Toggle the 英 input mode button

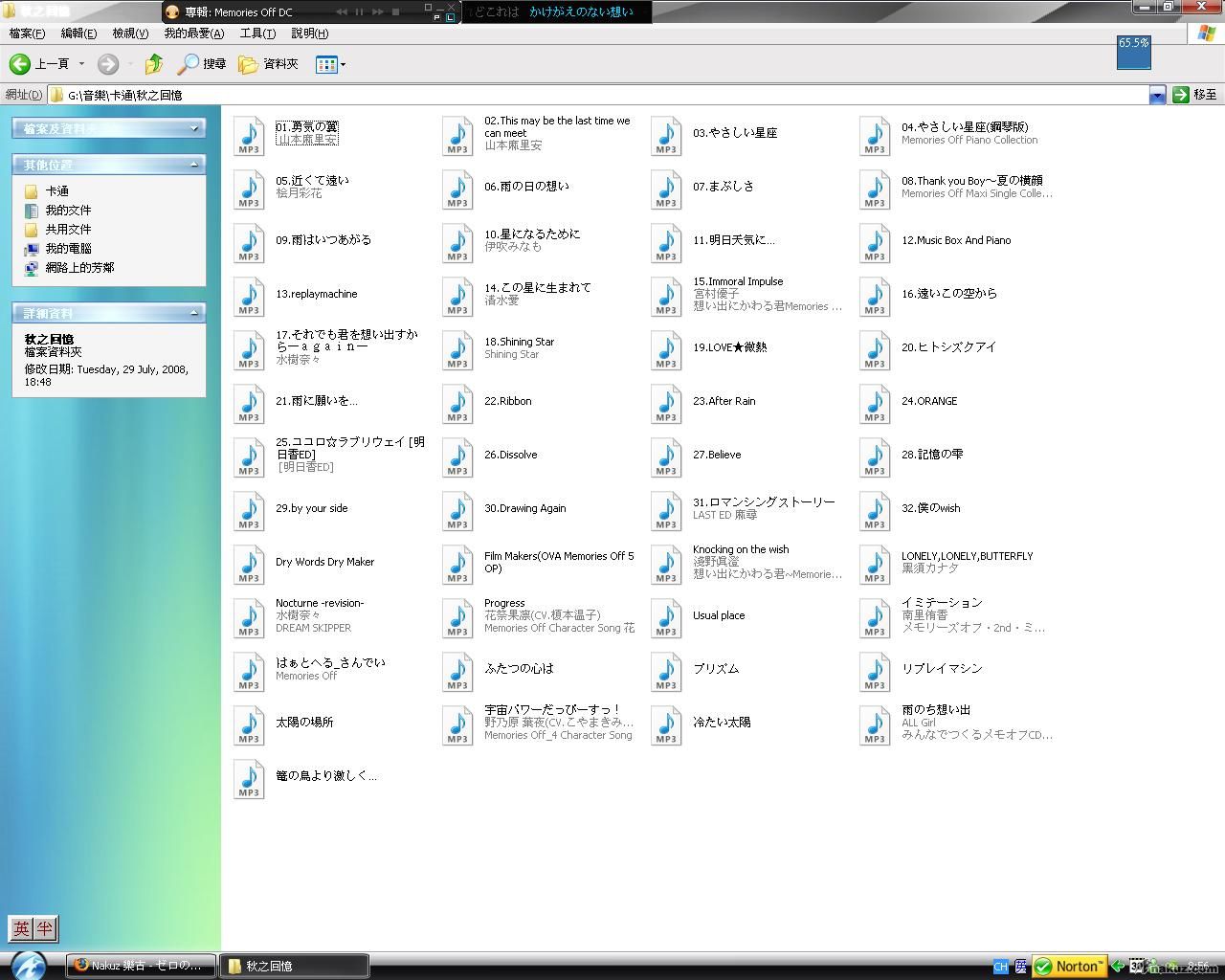[21, 928]
